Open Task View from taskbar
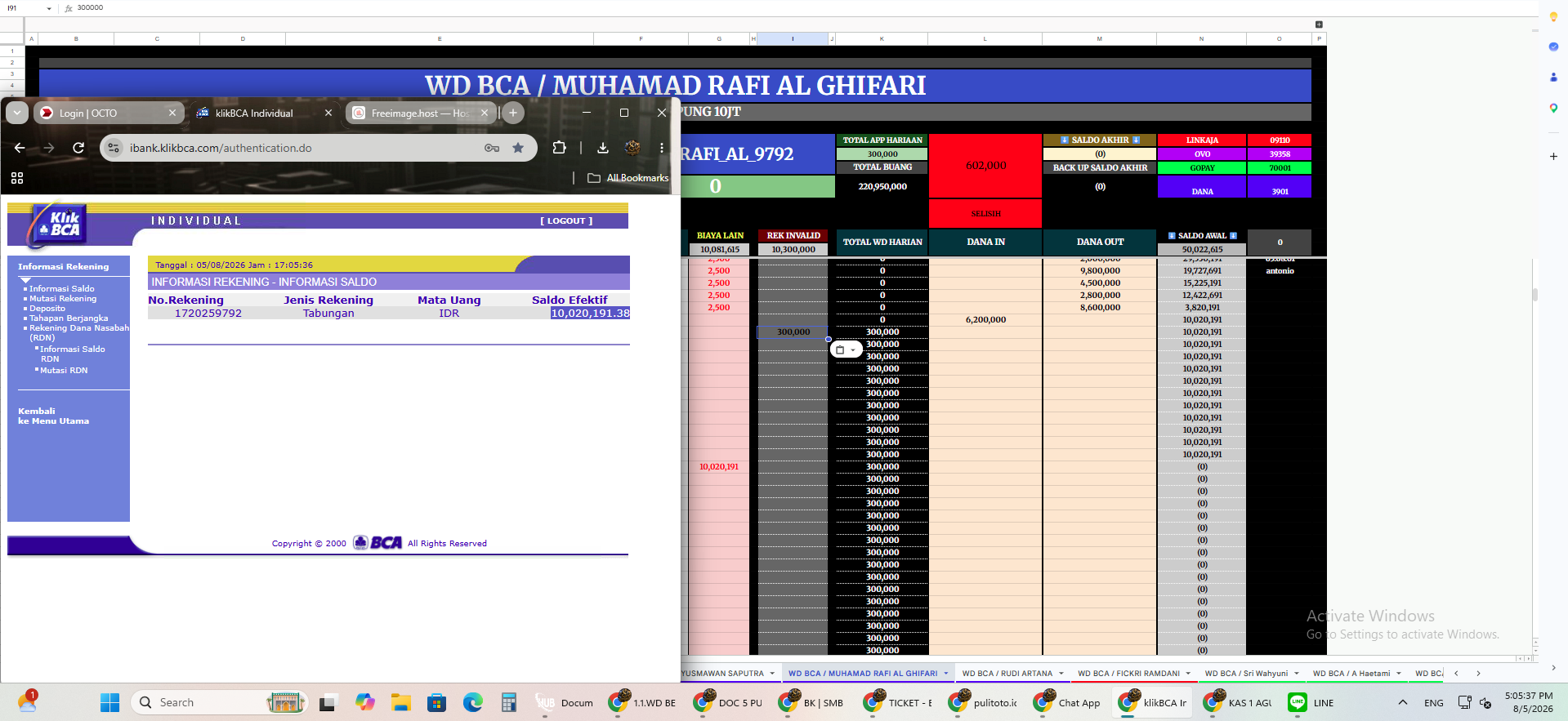Viewport: 1568px width, 721px height. (328, 702)
